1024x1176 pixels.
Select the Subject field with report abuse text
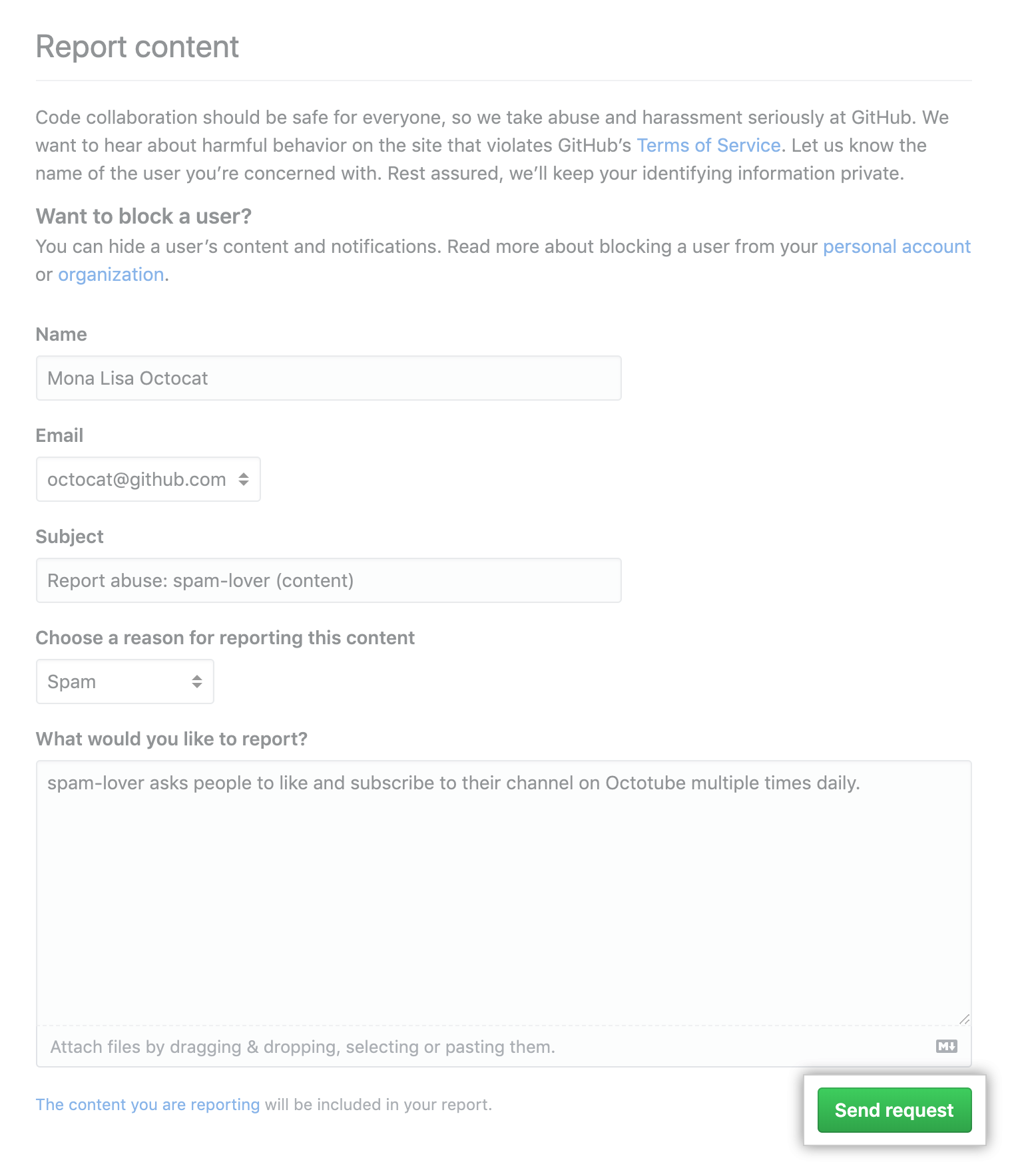click(x=328, y=580)
